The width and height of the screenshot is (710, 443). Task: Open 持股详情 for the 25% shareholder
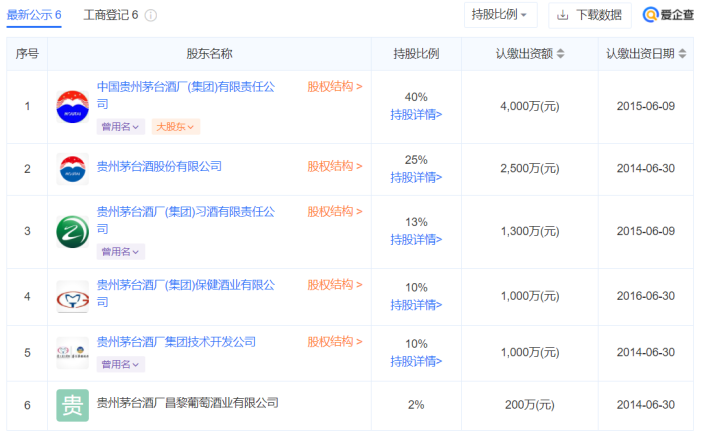[x=416, y=177]
